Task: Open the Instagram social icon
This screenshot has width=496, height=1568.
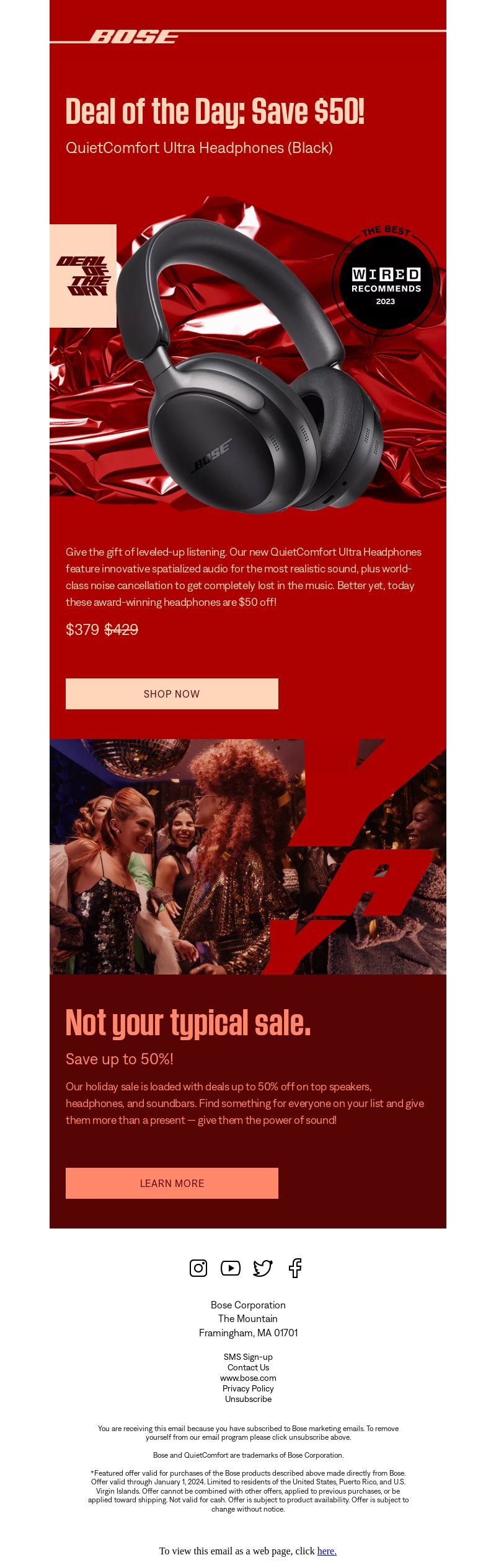Action: coord(198,1268)
